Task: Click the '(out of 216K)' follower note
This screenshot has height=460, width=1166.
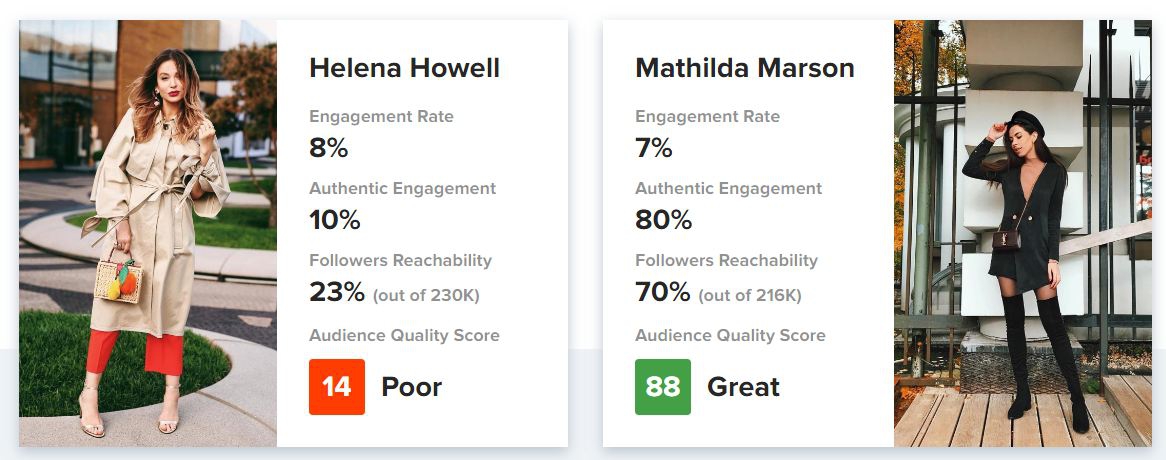Action: [x=750, y=295]
